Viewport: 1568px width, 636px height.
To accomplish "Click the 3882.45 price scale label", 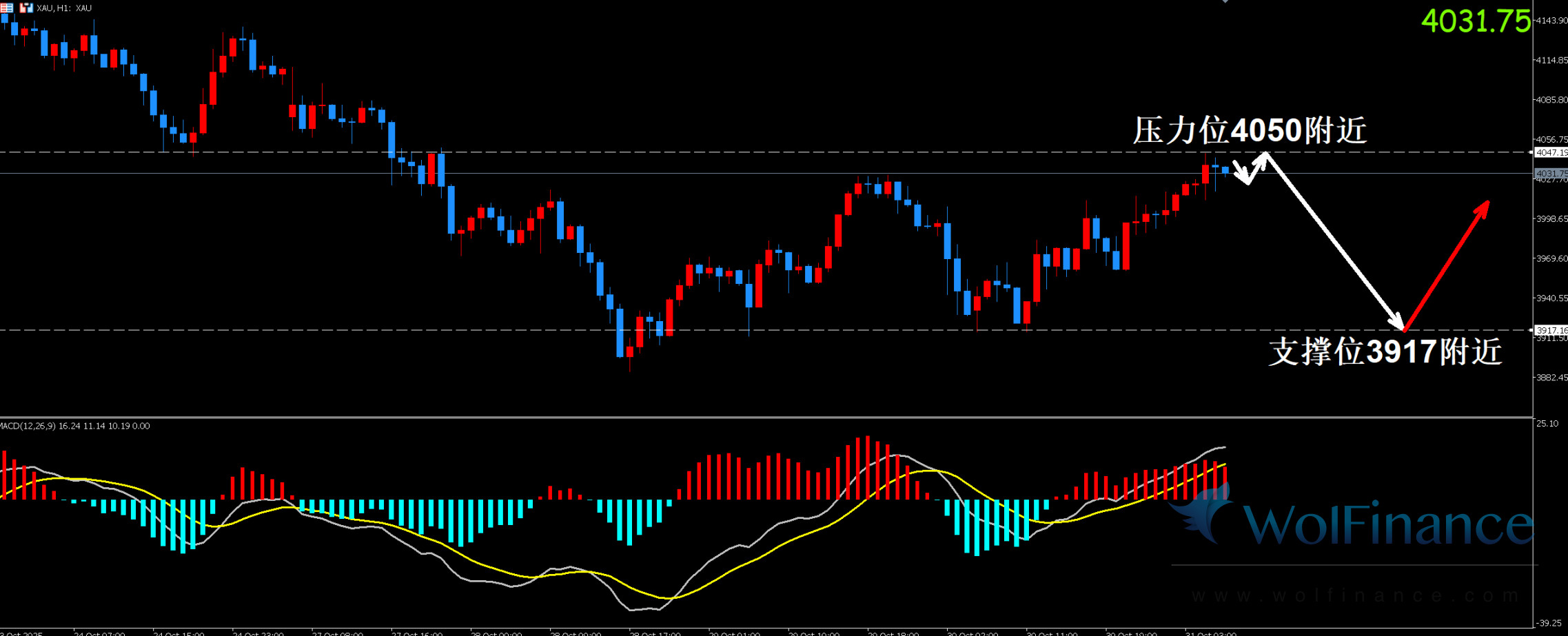I will [1551, 378].
